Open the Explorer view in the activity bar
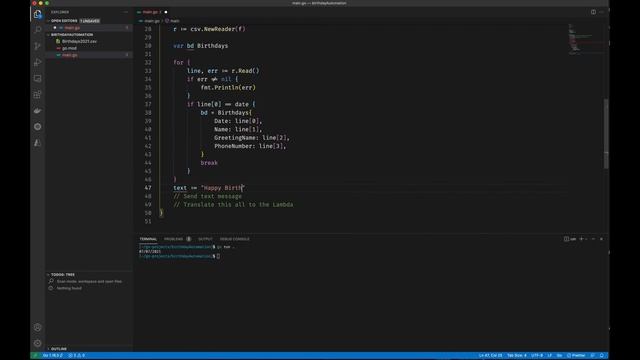Viewport: 640px width, 360px height. 38,14
